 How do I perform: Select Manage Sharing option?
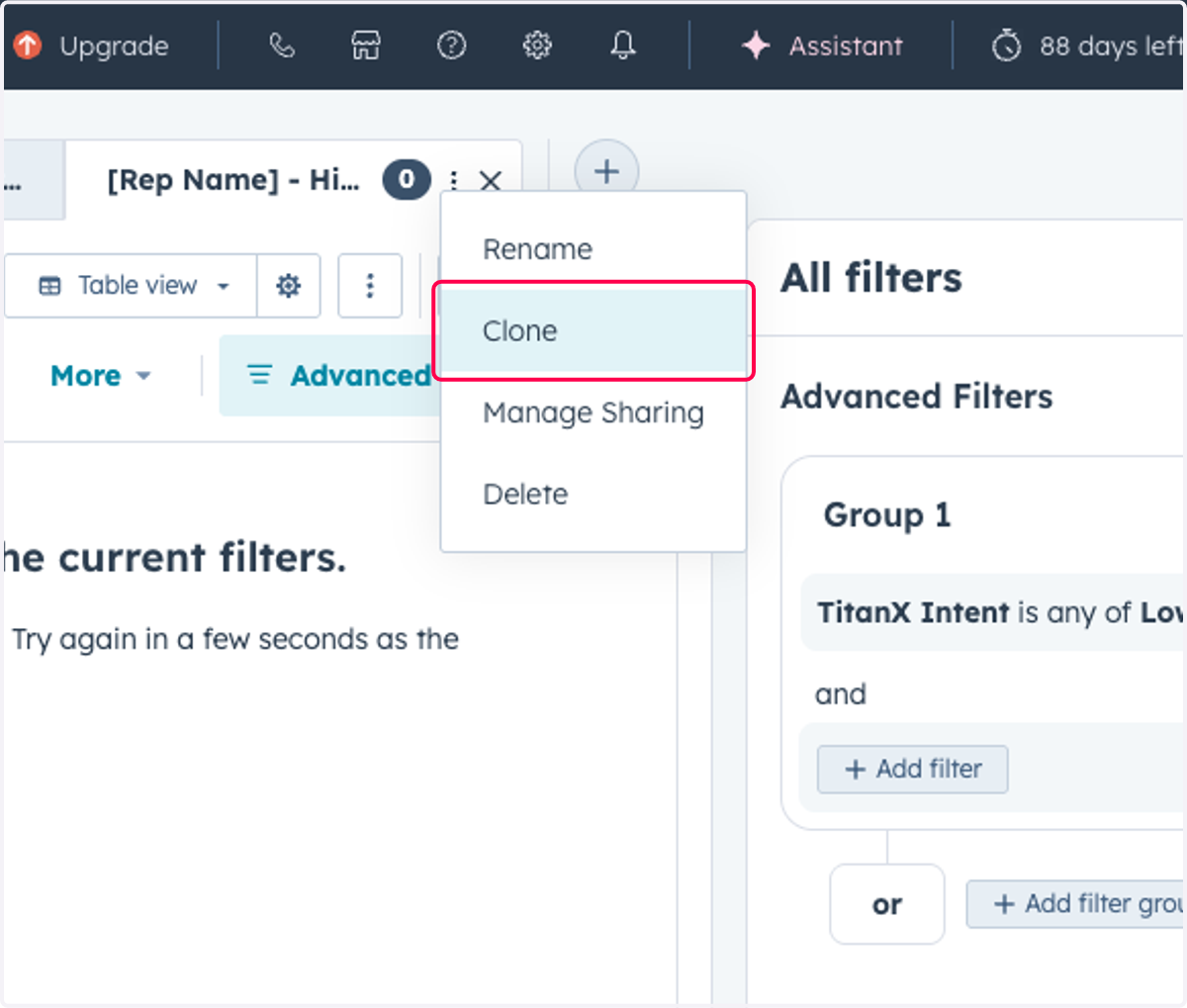point(593,412)
